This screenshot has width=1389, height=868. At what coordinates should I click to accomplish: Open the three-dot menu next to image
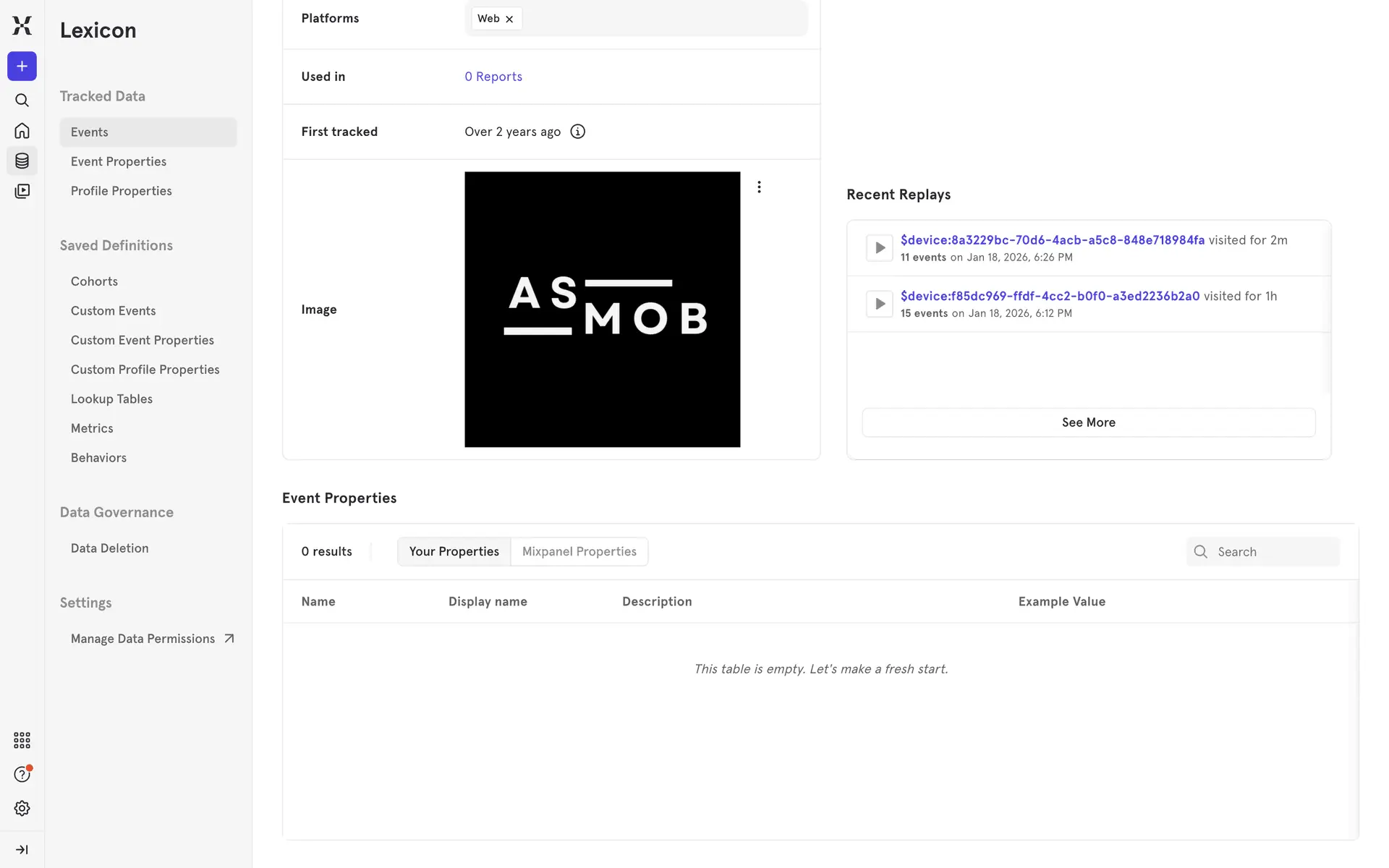click(x=759, y=187)
